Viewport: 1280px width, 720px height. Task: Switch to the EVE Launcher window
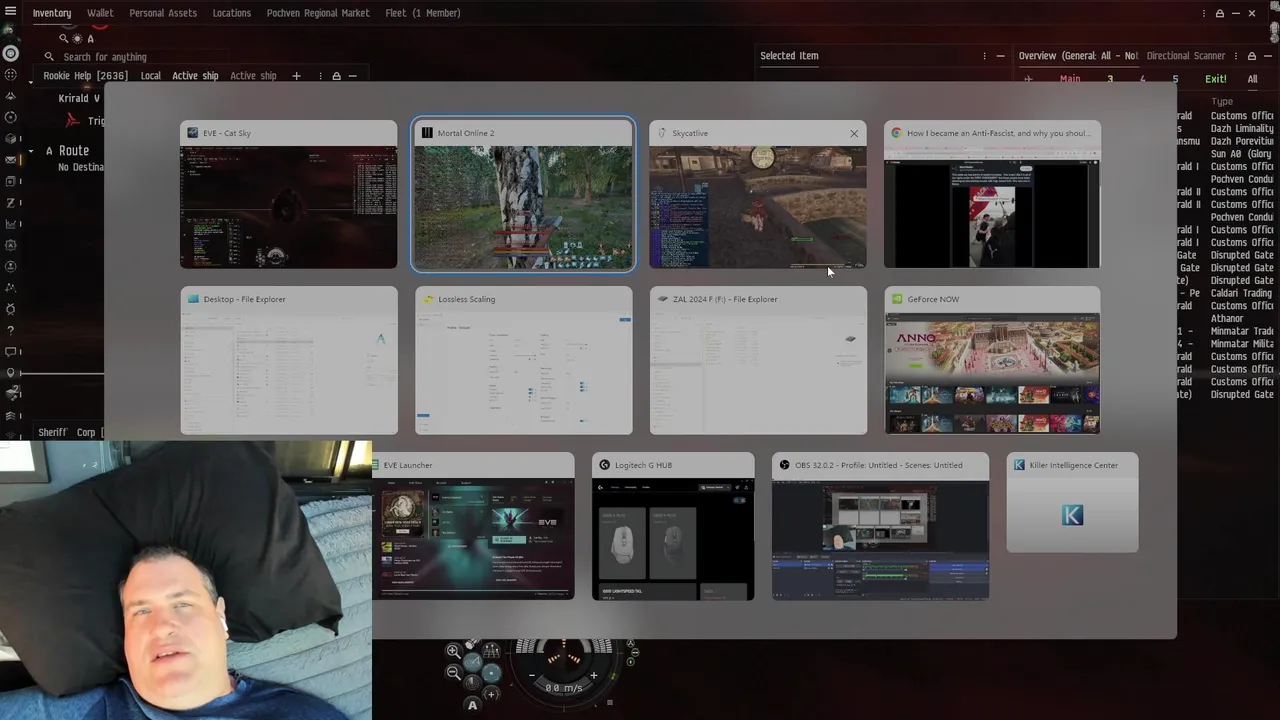pyautogui.click(x=473, y=526)
